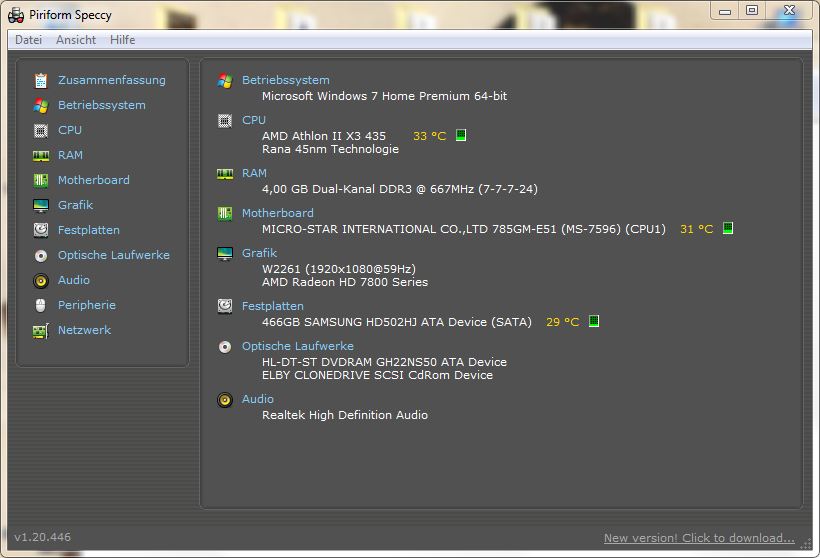Open the Festplatten sidebar section

coord(88,230)
